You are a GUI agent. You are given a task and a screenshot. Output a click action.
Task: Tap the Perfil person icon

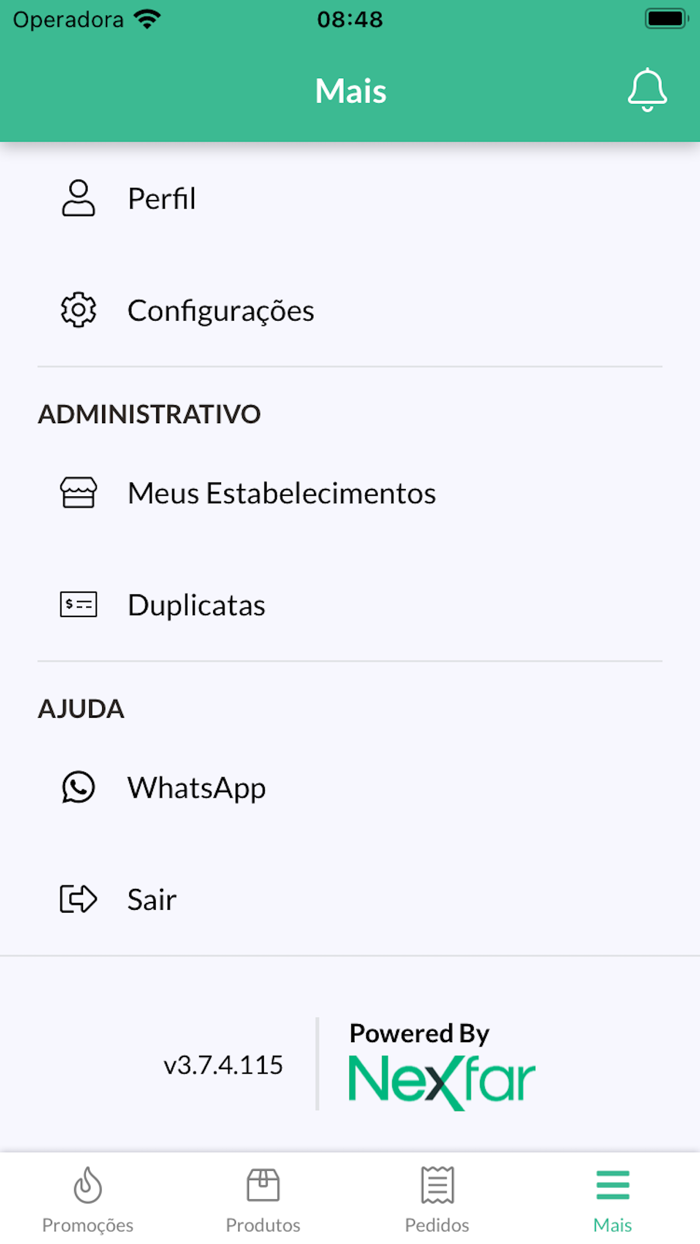click(x=78, y=198)
